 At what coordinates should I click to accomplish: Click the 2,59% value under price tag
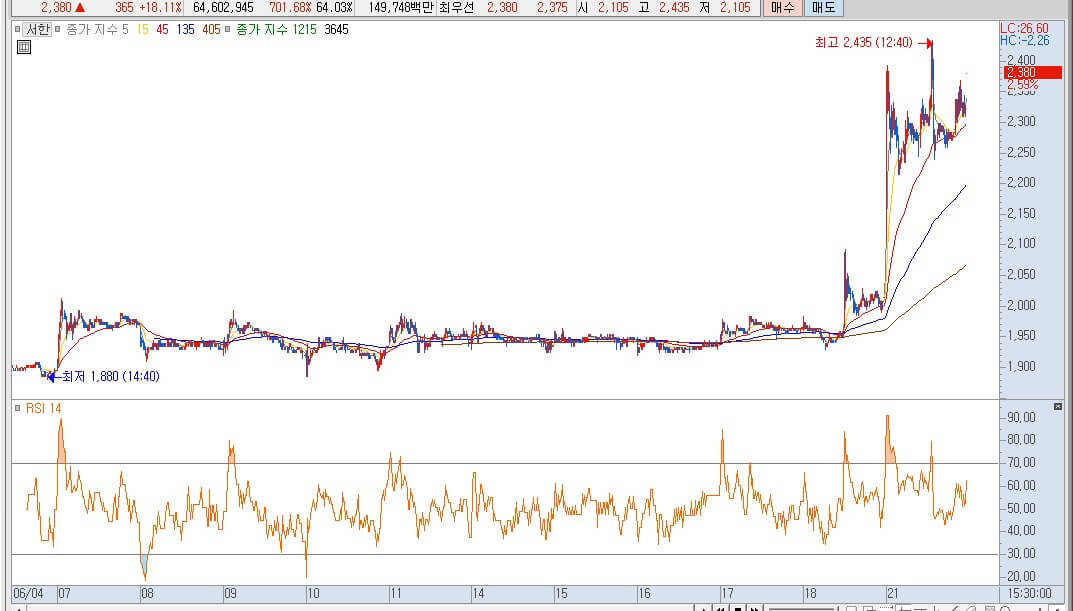click(x=1022, y=85)
